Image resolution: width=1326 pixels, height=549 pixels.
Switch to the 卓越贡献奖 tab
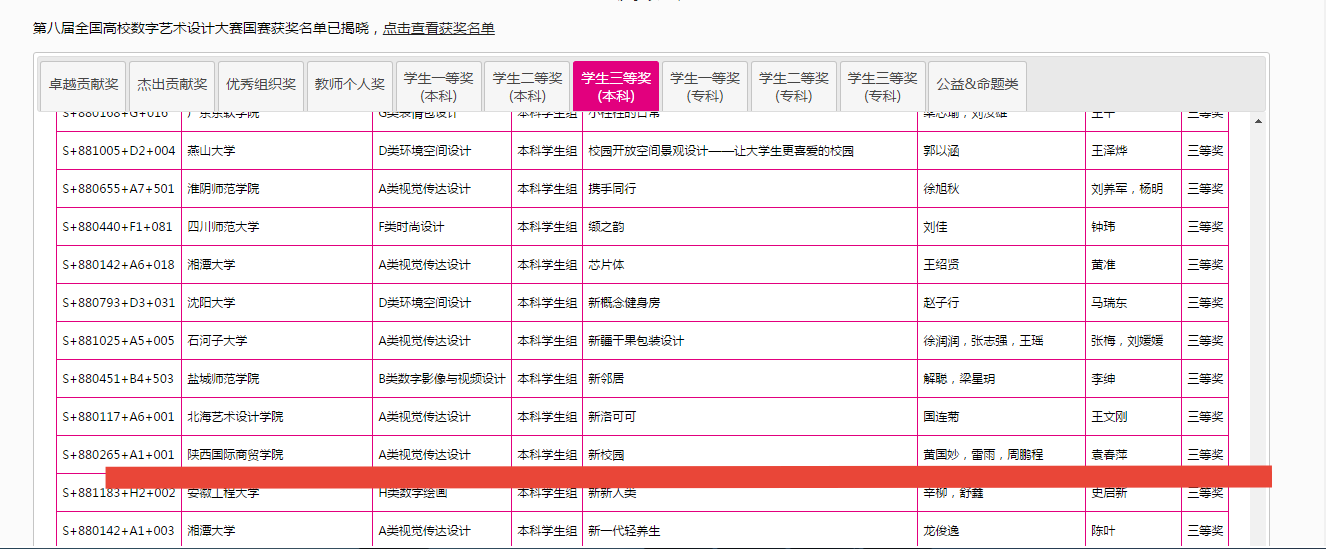tap(83, 87)
